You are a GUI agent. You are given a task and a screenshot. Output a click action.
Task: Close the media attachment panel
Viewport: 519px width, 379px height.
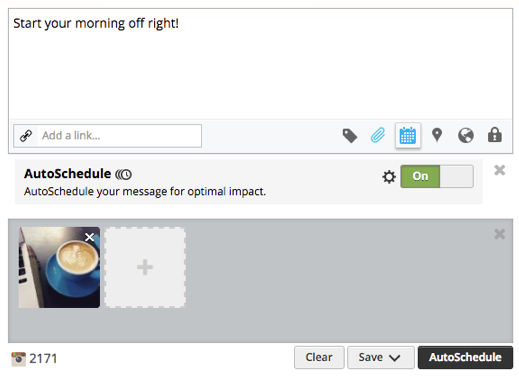pos(499,234)
